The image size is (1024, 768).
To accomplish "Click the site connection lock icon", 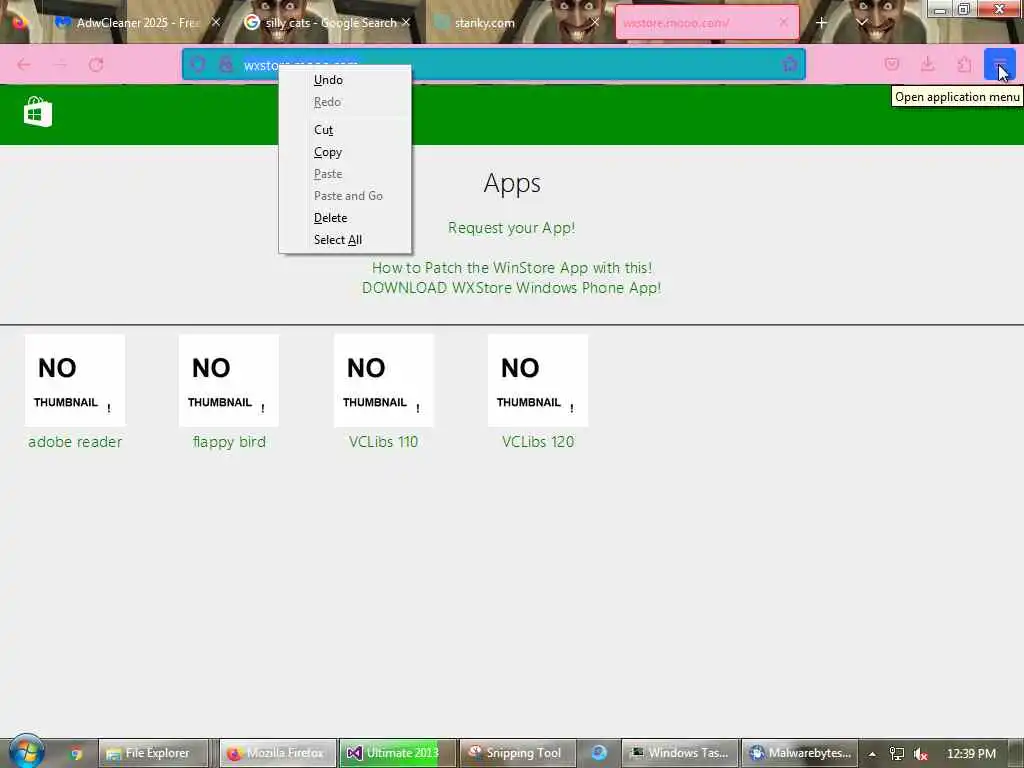I will (x=226, y=65).
